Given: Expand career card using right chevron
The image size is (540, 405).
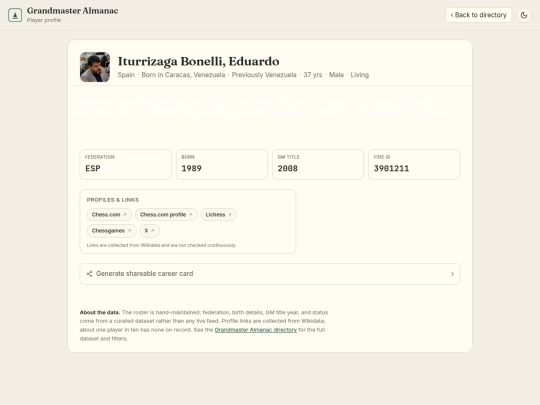Looking at the screenshot, I should click(x=452, y=274).
